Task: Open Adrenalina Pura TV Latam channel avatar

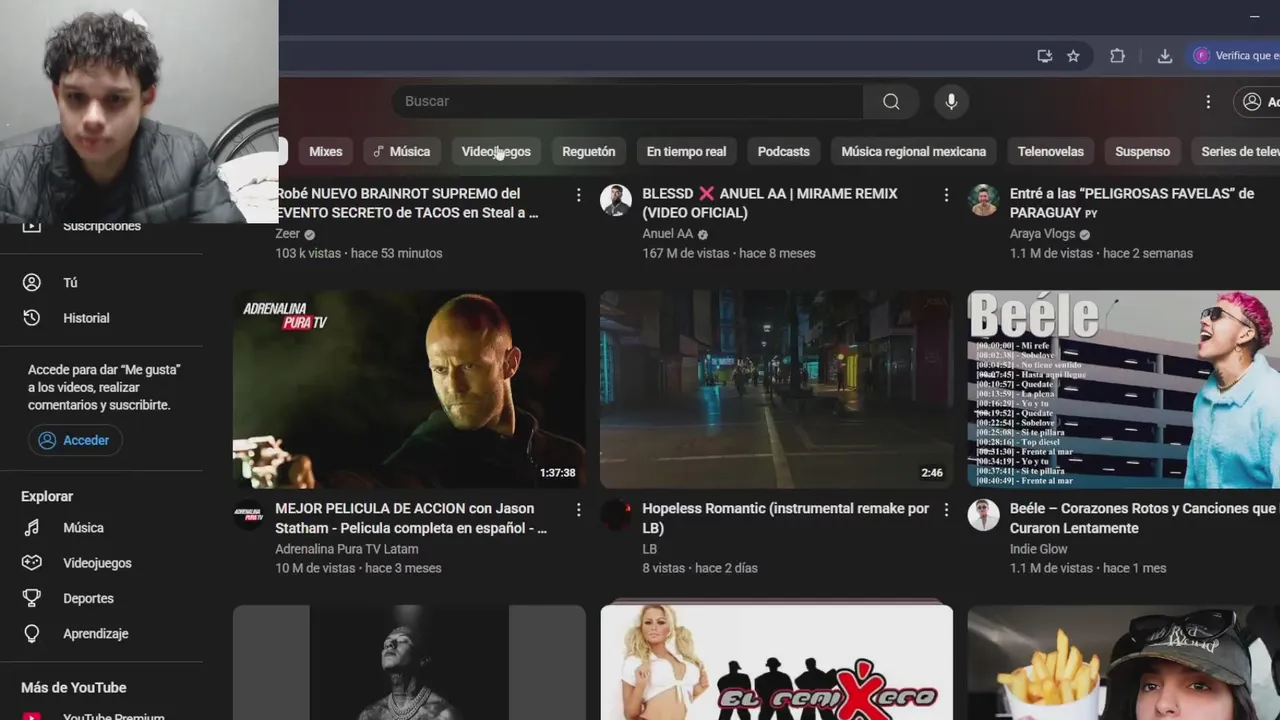Action: point(249,515)
